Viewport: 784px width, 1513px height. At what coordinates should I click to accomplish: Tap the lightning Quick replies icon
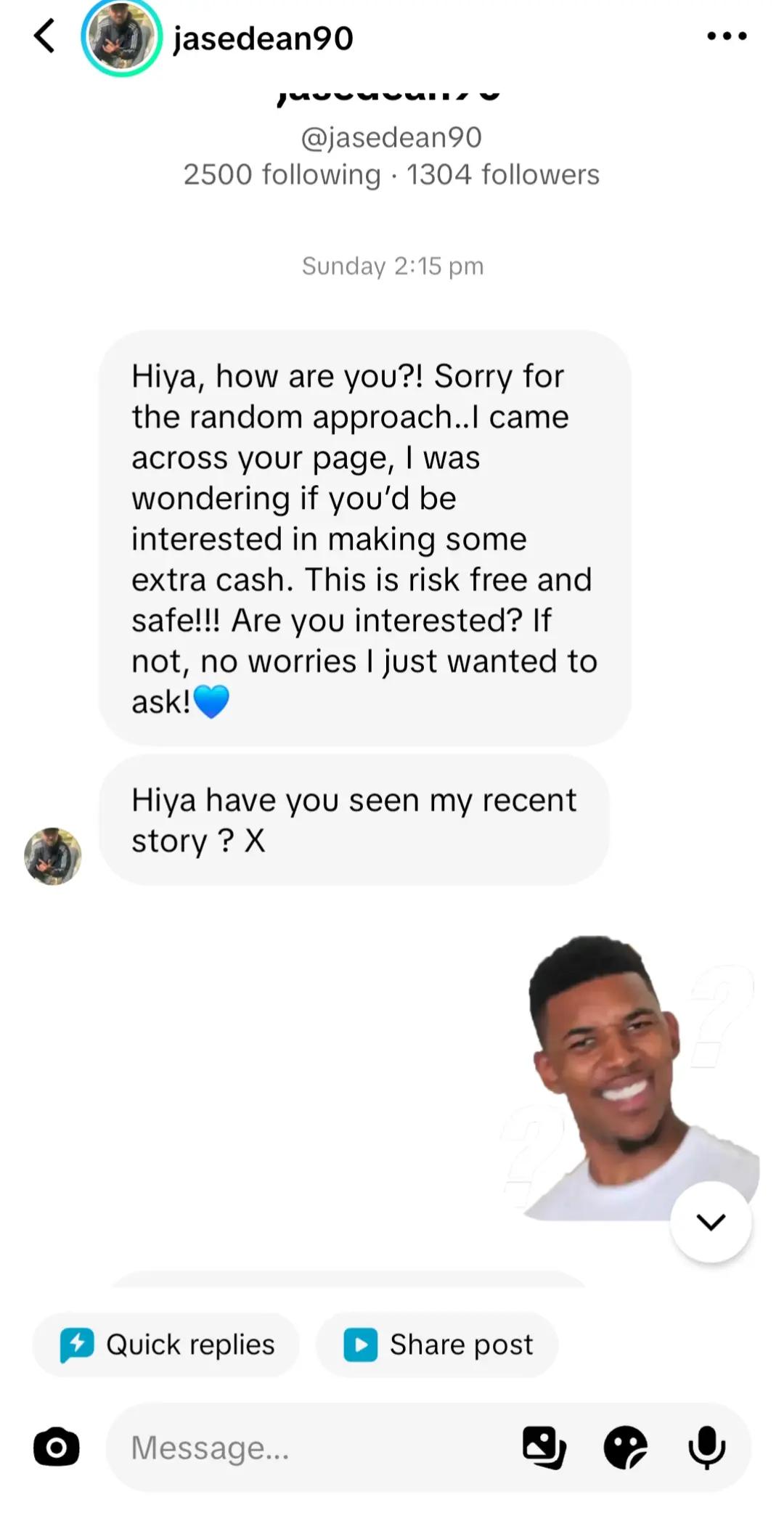click(77, 1345)
